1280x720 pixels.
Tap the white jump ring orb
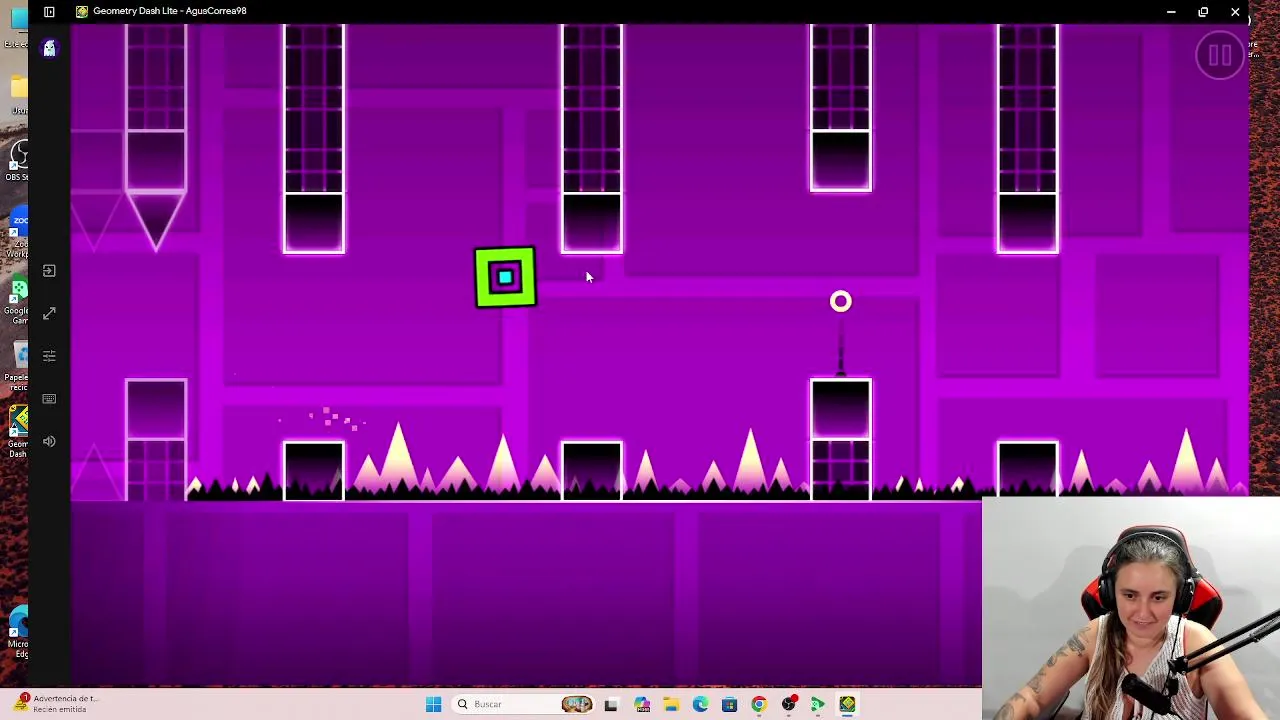point(841,301)
